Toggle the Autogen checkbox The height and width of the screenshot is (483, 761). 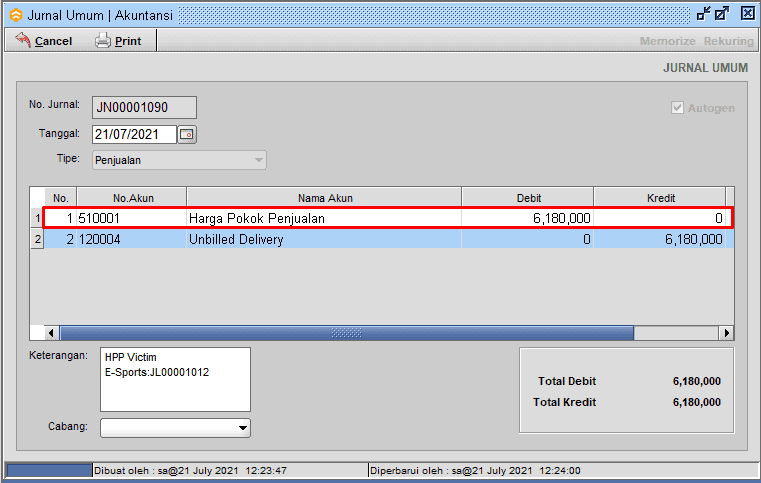pyautogui.click(x=678, y=108)
